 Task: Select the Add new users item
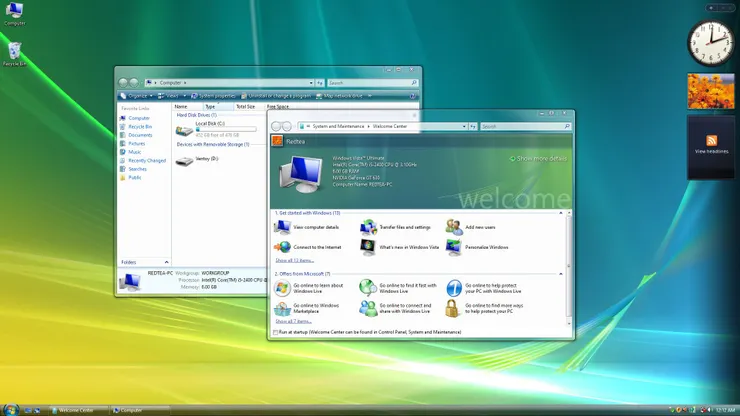click(x=471, y=227)
